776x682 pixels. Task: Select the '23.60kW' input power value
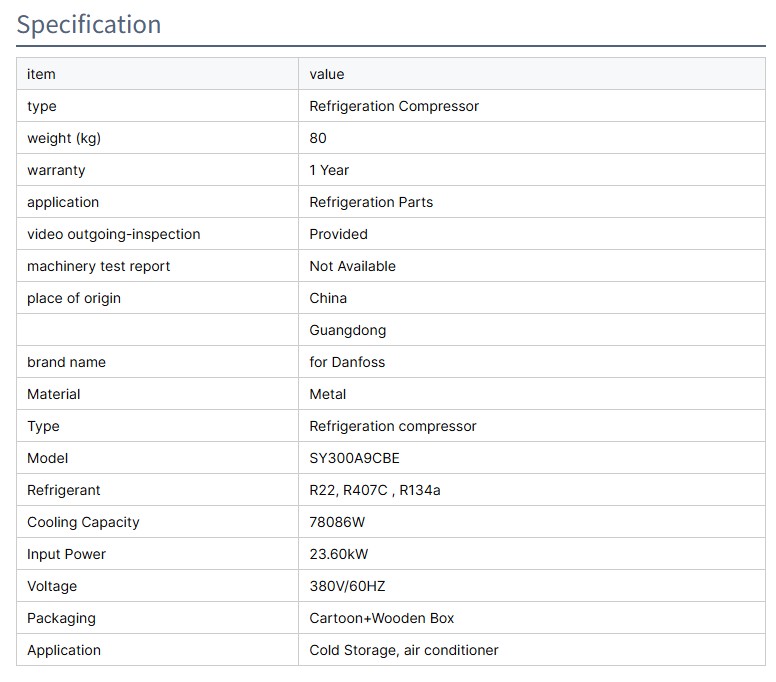tap(339, 554)
